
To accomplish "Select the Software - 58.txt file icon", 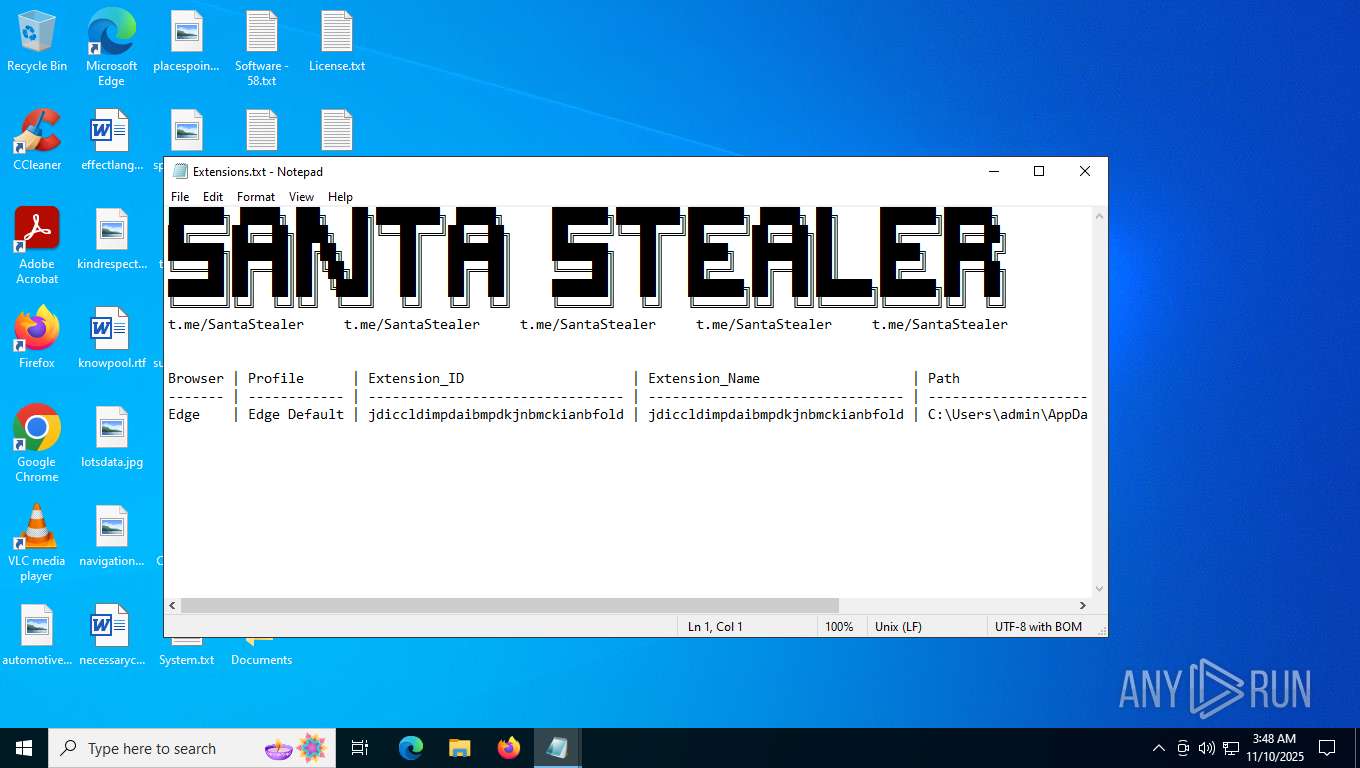I will (x=261, y=47).
